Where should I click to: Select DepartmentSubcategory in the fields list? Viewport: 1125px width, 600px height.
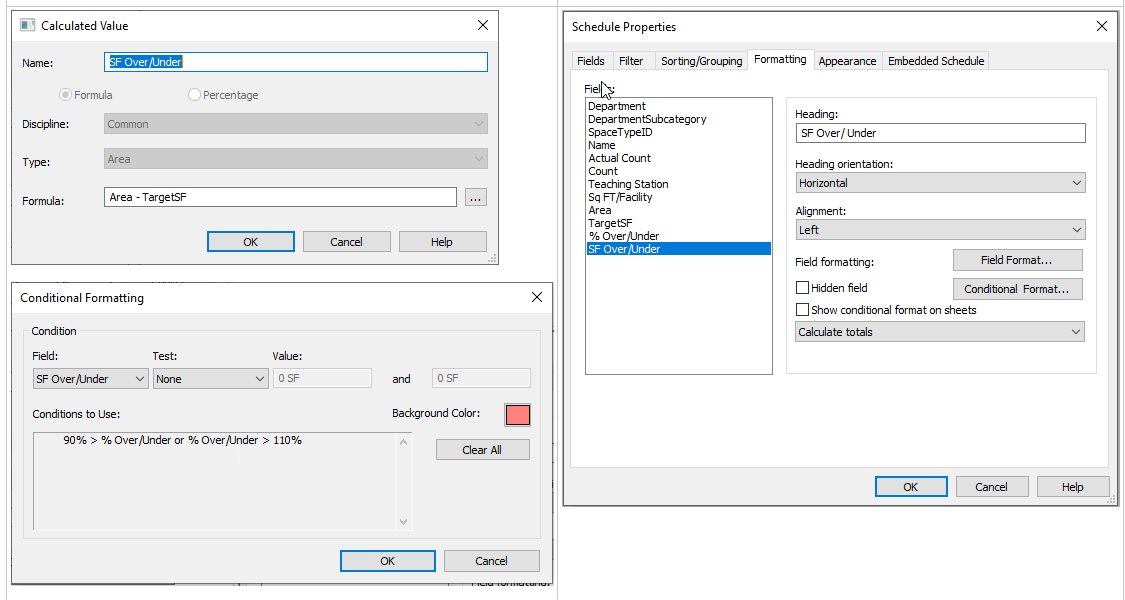pyautogui.click(x=647, y=119)
